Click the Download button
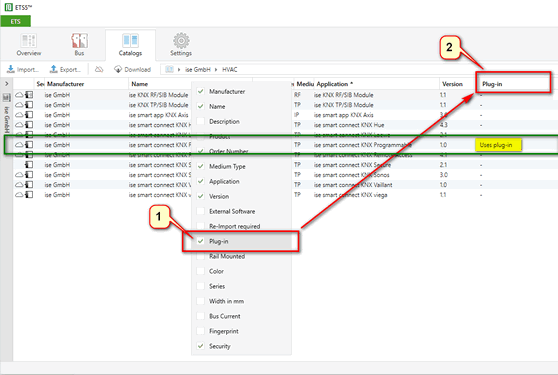 (132, 69)
